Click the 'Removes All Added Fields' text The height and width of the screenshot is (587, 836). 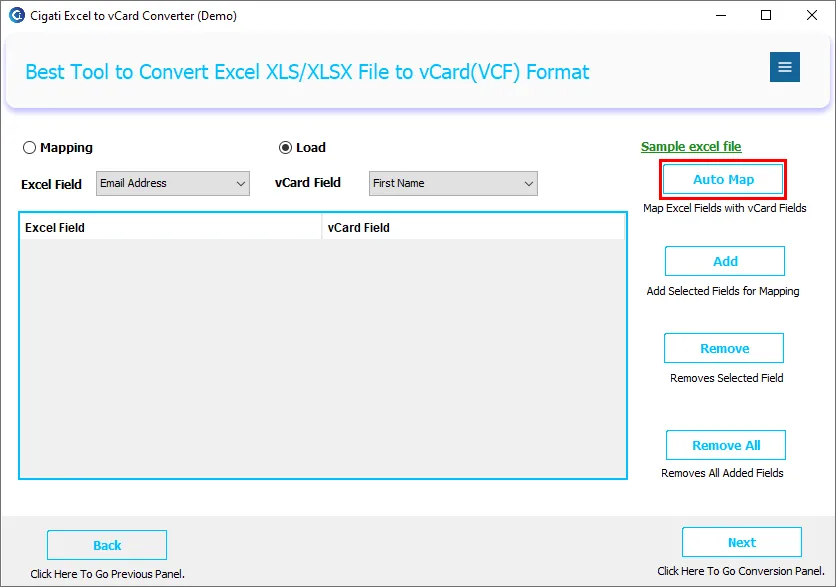point(722,473)
